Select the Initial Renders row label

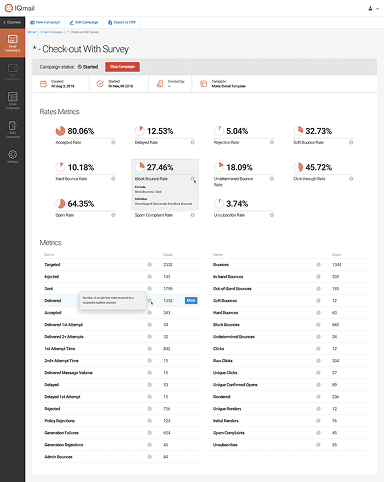(226, 421)
